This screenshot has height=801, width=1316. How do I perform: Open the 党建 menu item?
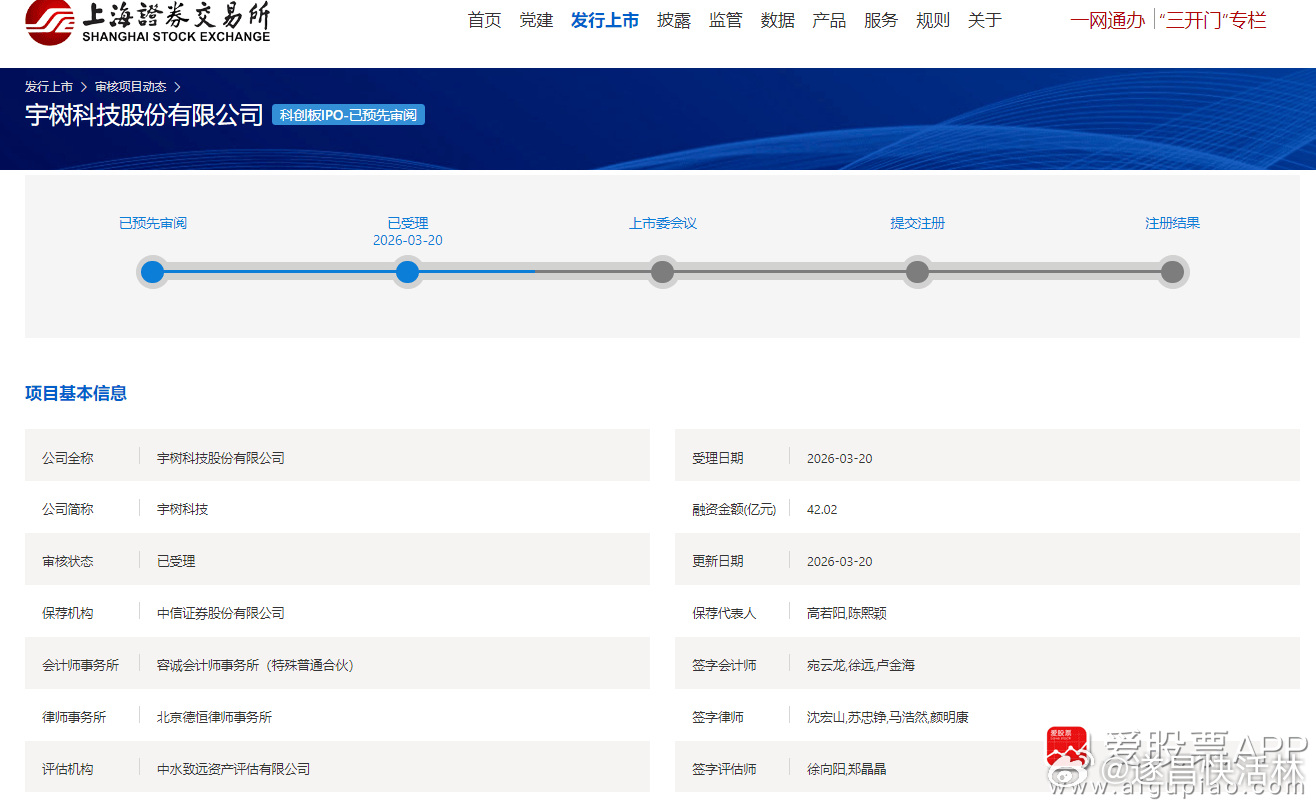(537, 20)
